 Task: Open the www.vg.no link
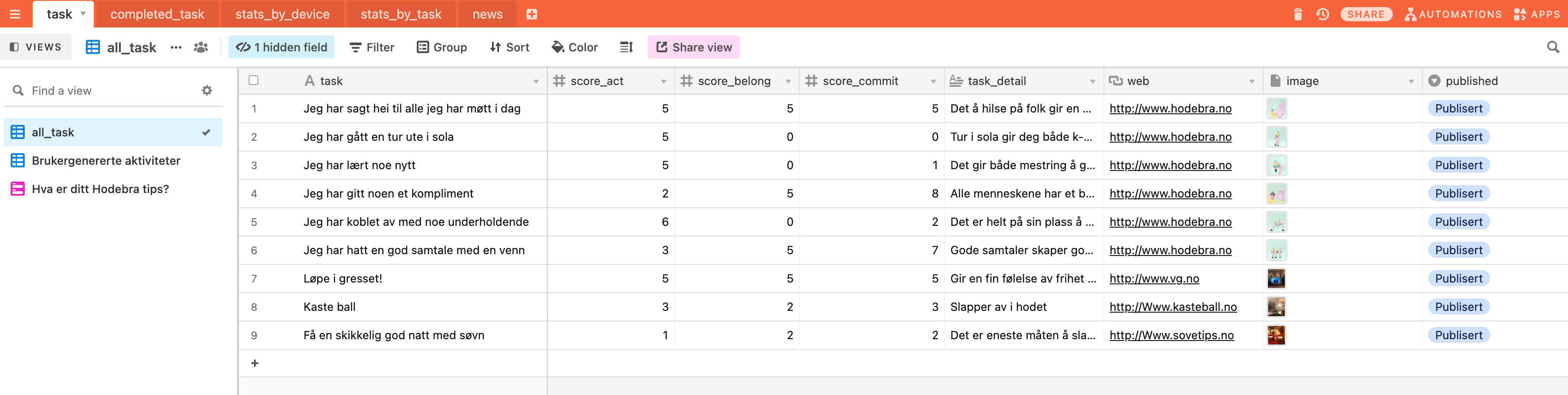click(x=1154, y=279)
